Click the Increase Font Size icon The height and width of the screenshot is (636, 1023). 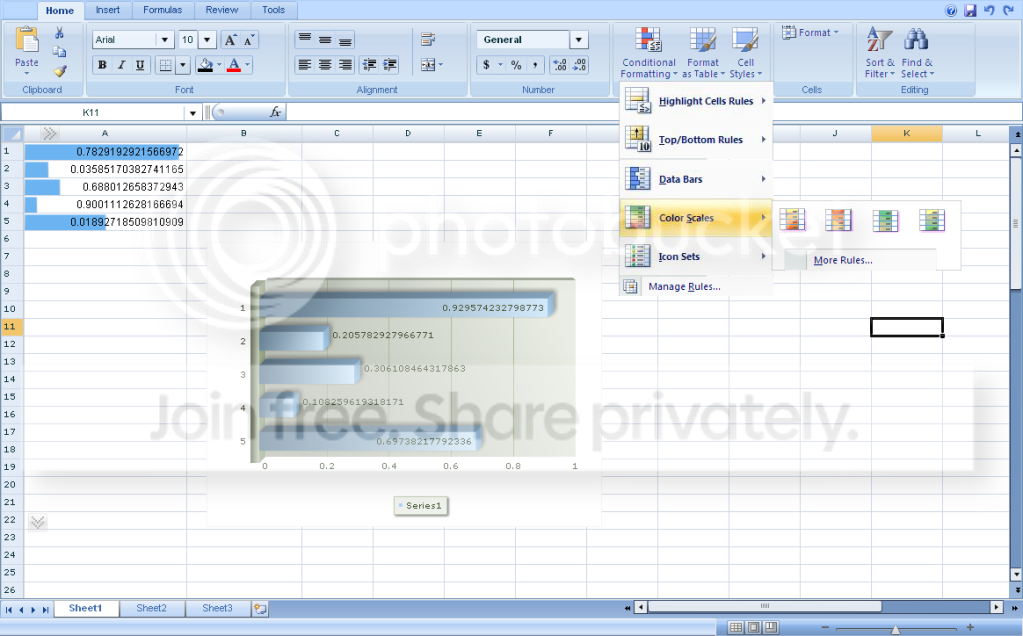pyautogui.click(x=229, y=40)
